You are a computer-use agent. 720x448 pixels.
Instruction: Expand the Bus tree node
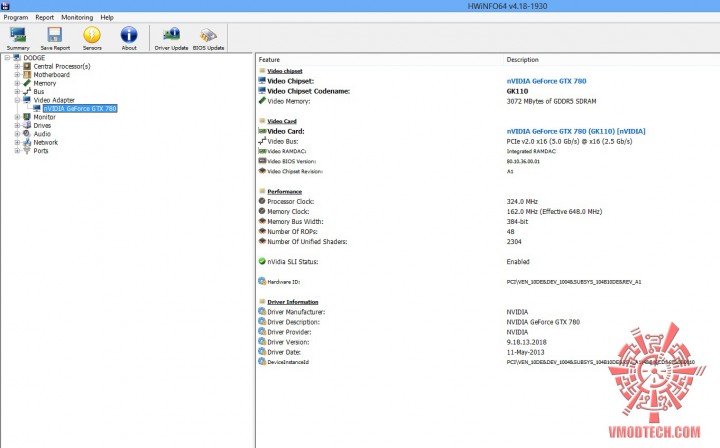(17, 92)
